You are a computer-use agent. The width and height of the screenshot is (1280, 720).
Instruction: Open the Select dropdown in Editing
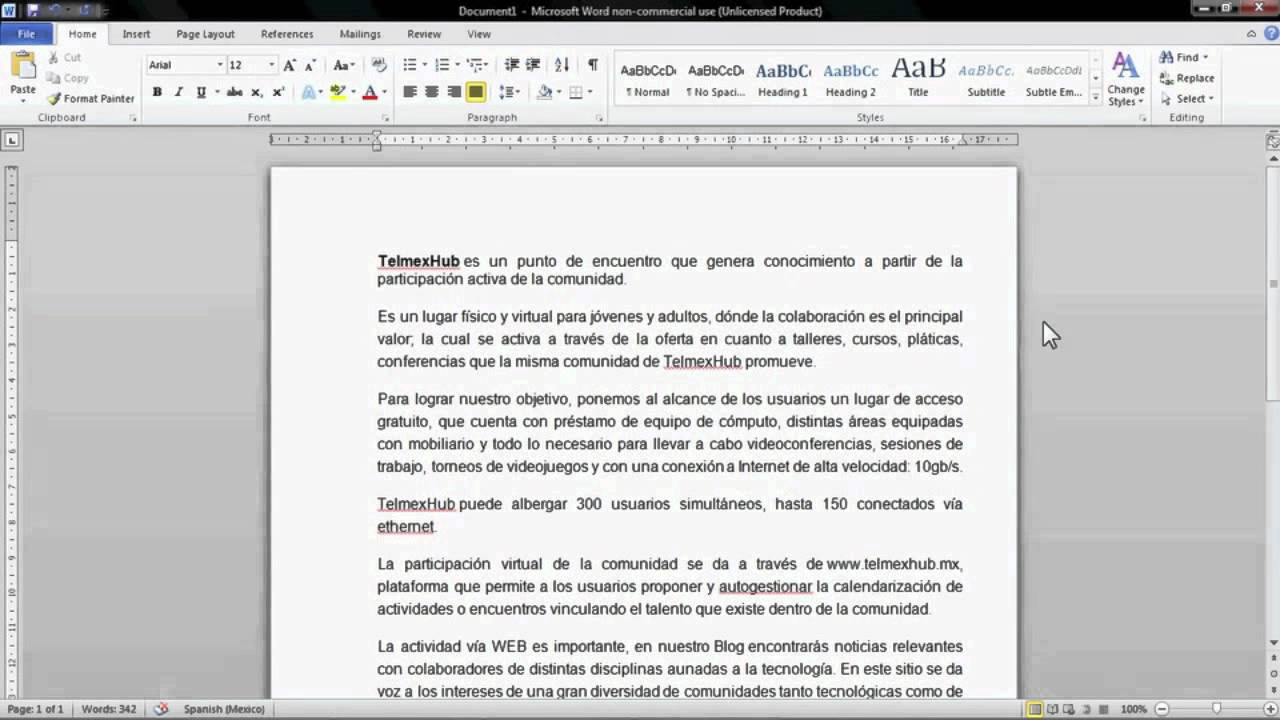tap(1187, 99)
